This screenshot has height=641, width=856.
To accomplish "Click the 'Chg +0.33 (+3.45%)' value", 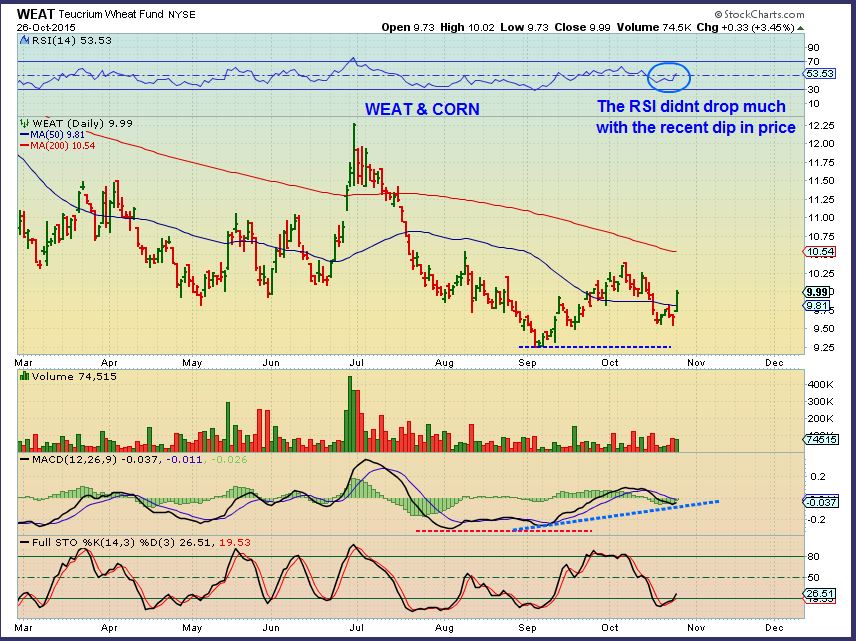I will click(745, 27).
